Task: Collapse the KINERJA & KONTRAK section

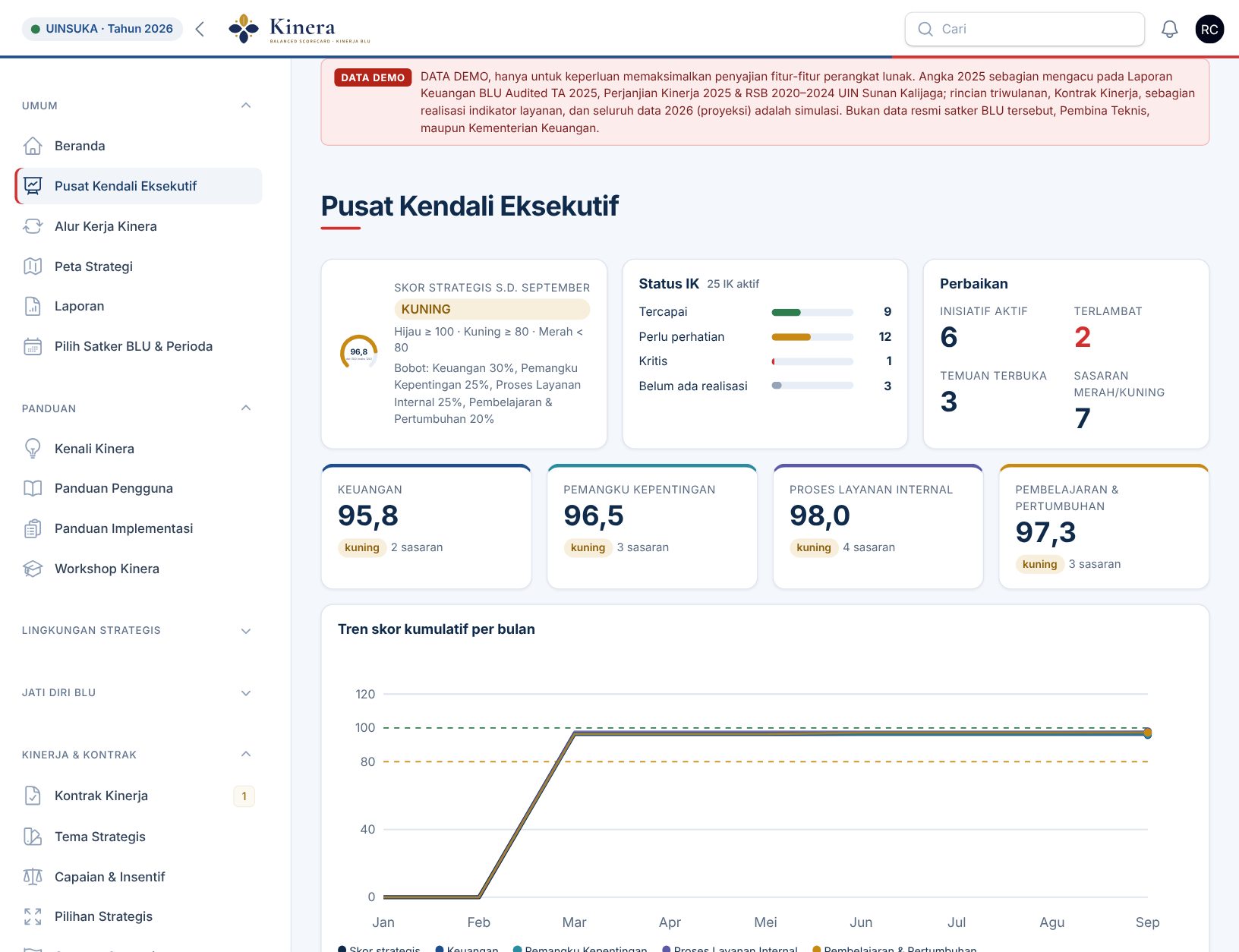Action: (x=246, y=755)
